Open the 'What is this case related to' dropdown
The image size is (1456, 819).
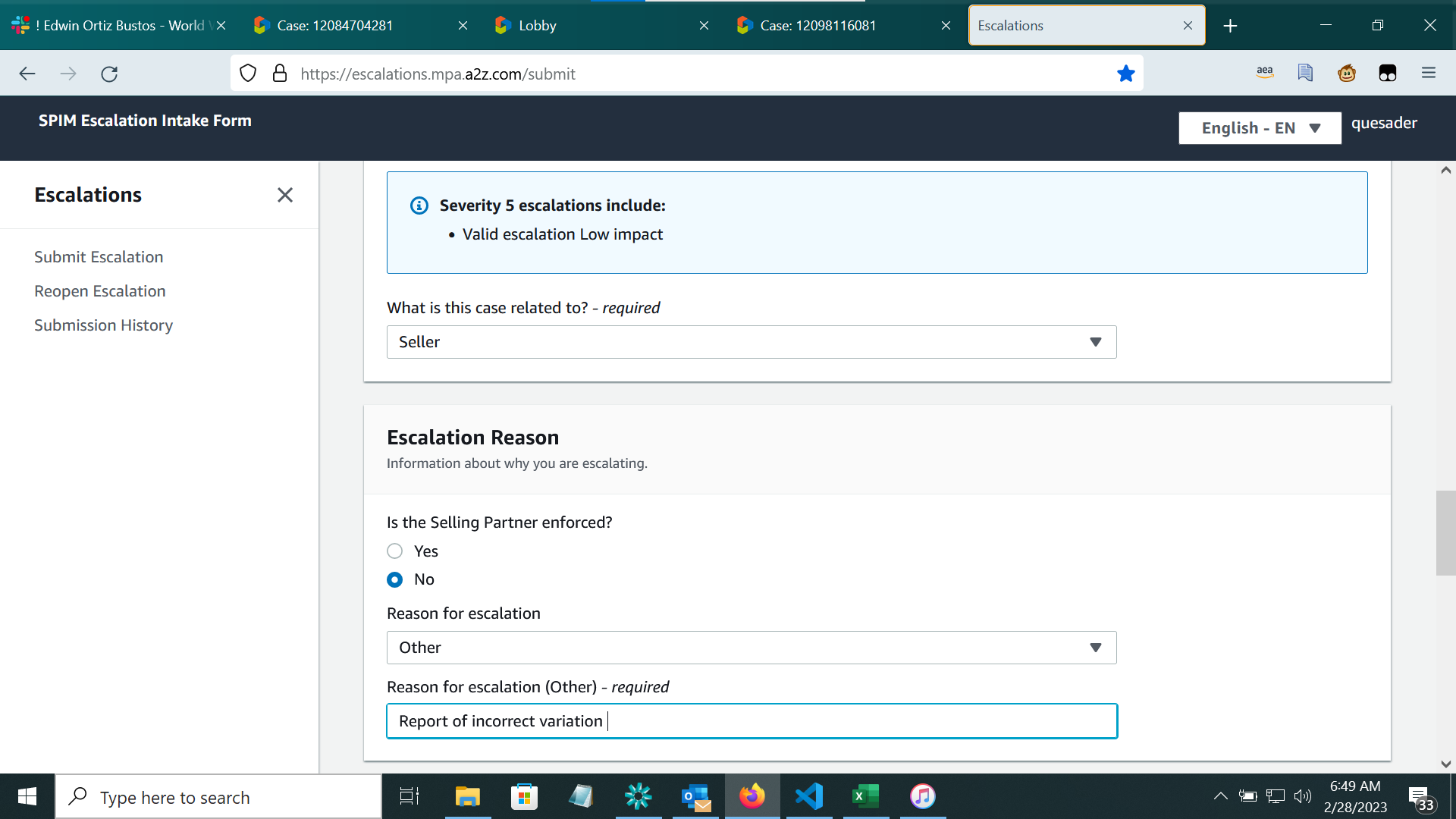coord(752,342)
